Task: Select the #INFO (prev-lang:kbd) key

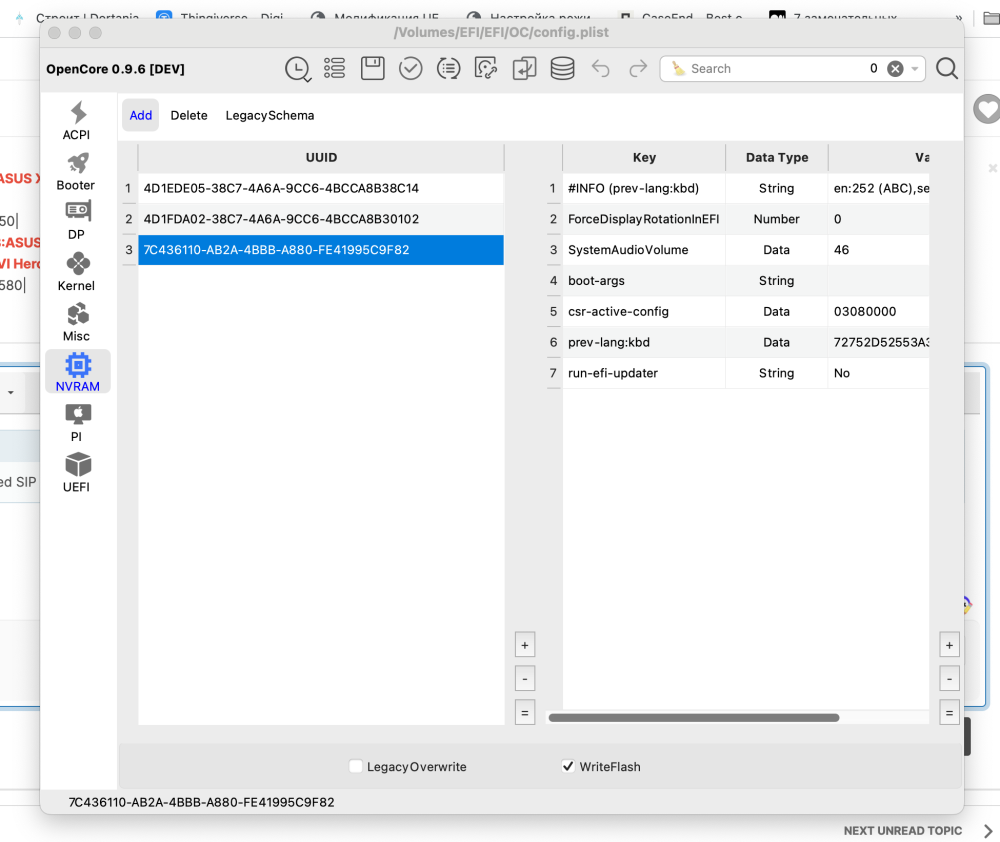Action: tap(644, 188)
